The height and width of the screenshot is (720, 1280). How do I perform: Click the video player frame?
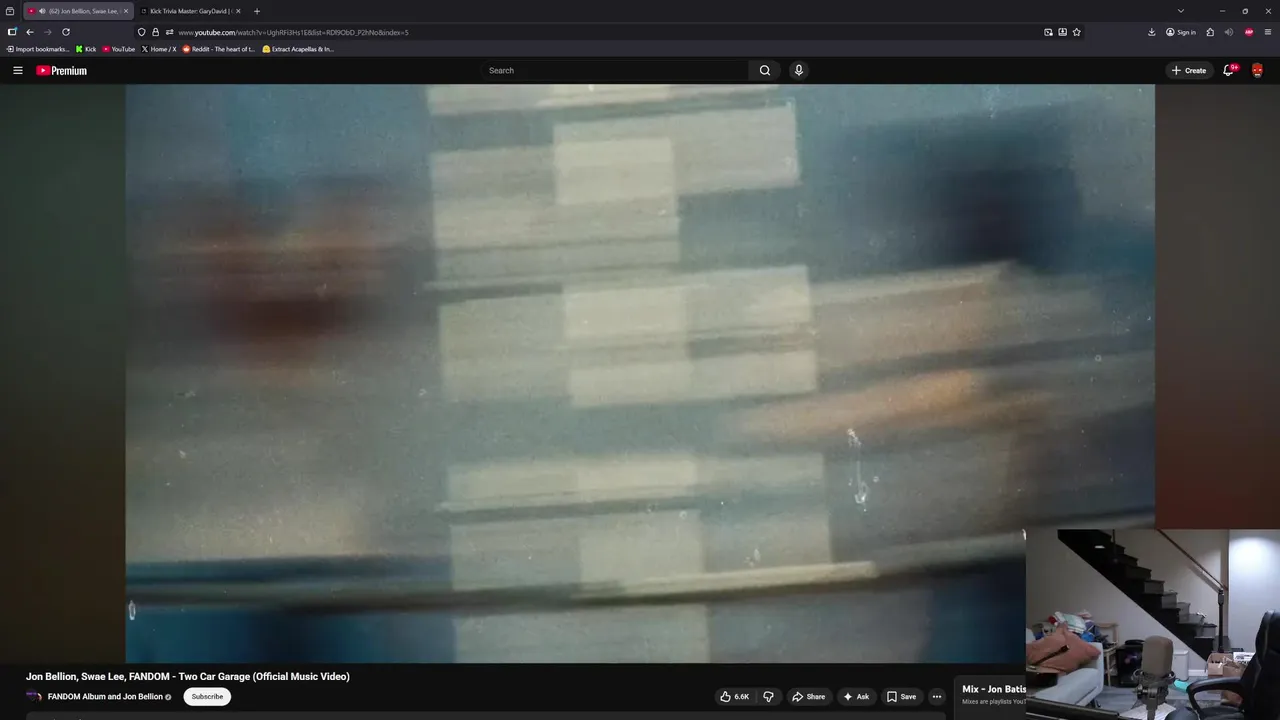pos(640,373)
